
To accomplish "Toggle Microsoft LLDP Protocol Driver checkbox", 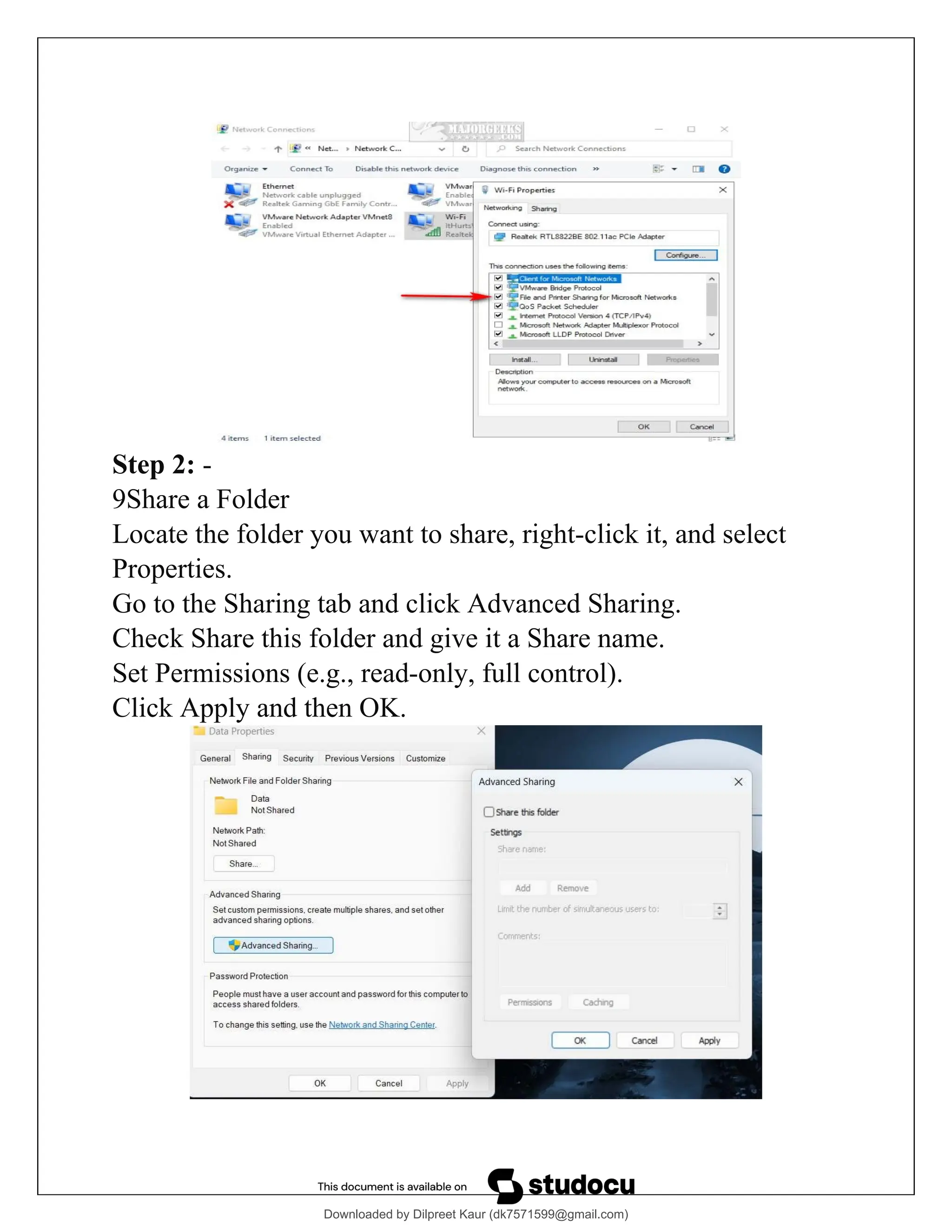I will pyautogui.click(x=499, y=334).
